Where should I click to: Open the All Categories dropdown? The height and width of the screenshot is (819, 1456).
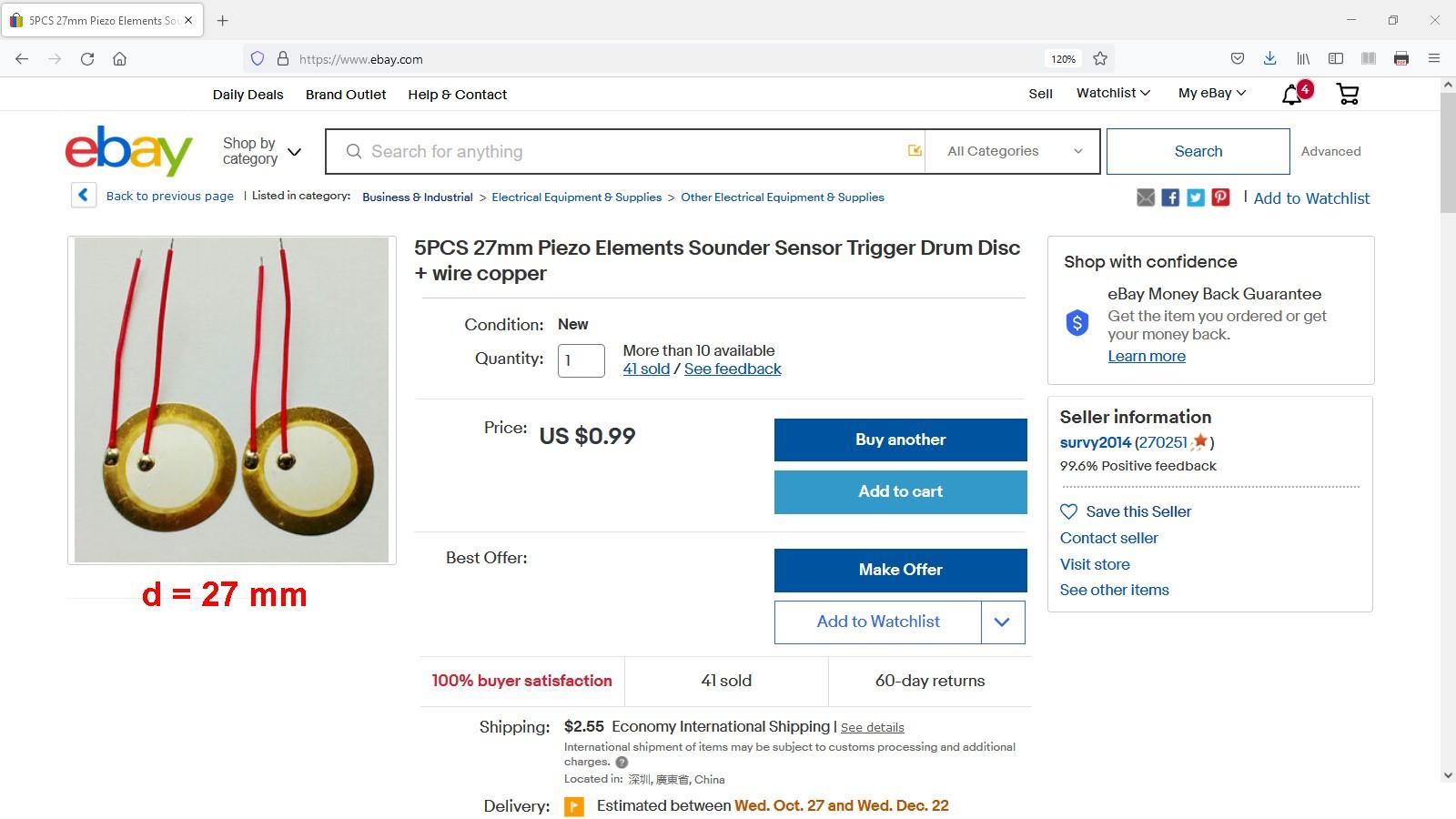[x=1014, y=151]
